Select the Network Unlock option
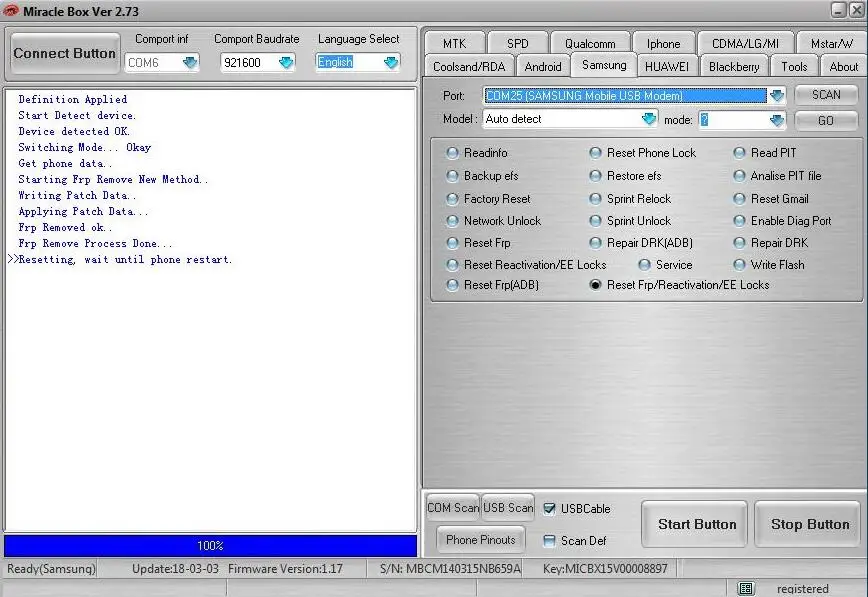Image resolution: width=868 pixels, height=597 pixels. pyautogui.click(x=452, y=220)
